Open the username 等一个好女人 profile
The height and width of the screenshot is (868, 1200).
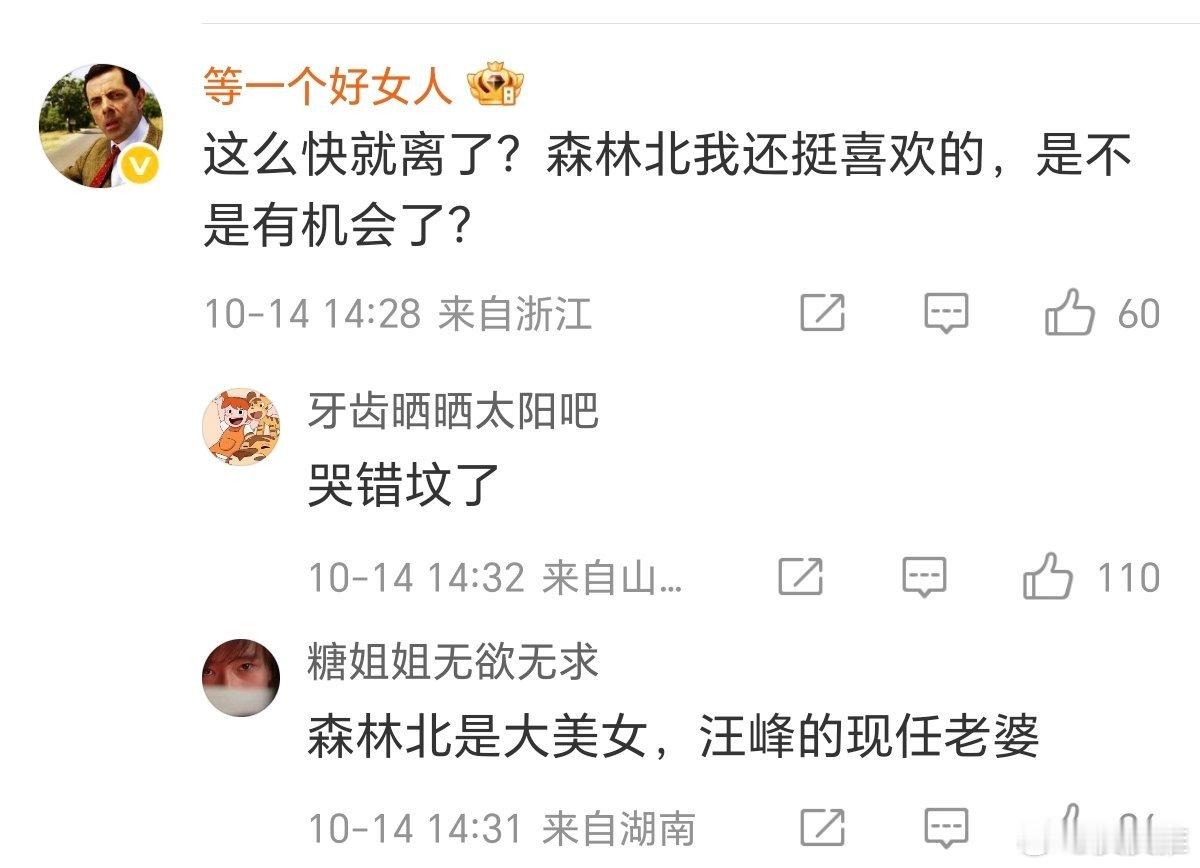[x=329, y=87]
